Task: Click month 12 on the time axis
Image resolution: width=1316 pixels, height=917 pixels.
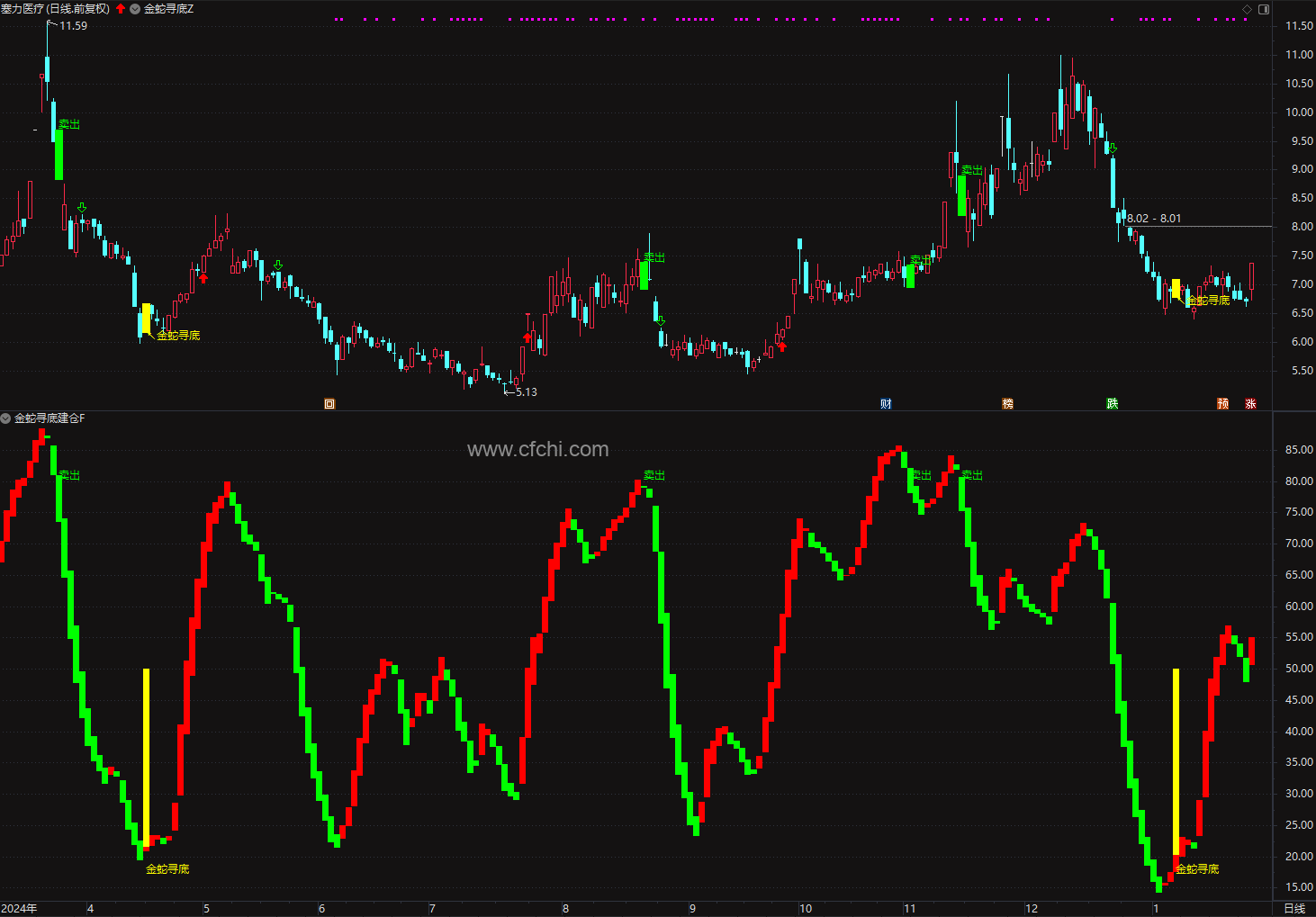Action: [x=1032, y=909]
